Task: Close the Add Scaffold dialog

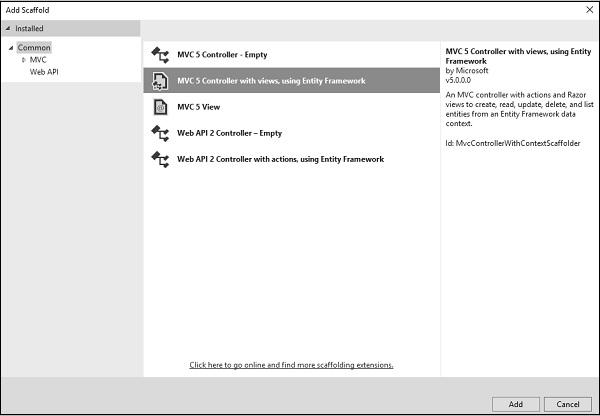Action: click(587, 9)
